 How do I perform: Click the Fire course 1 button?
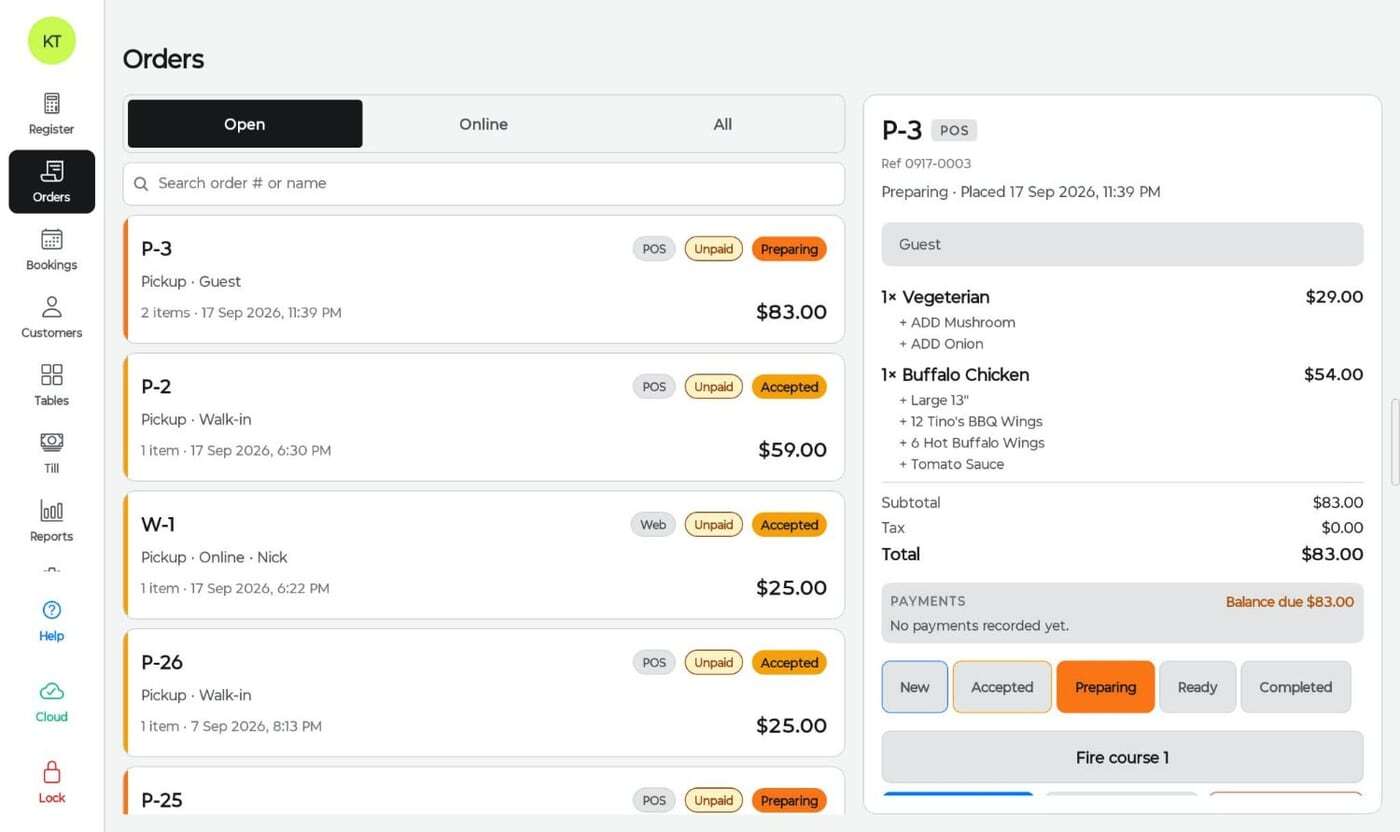pyautogui.click(x=1122, y=757)
